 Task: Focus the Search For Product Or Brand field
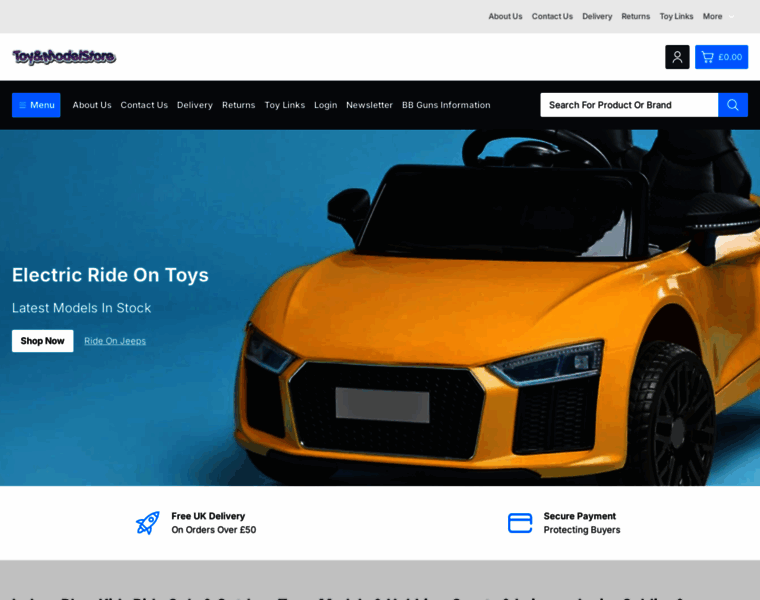coord(629,105)
